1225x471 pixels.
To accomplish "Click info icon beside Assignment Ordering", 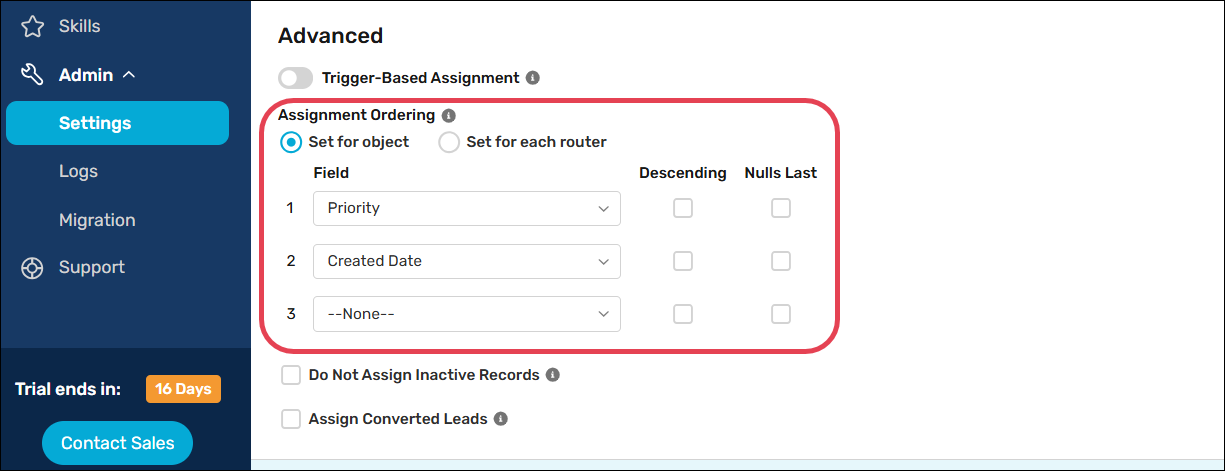I will point(449,116).
